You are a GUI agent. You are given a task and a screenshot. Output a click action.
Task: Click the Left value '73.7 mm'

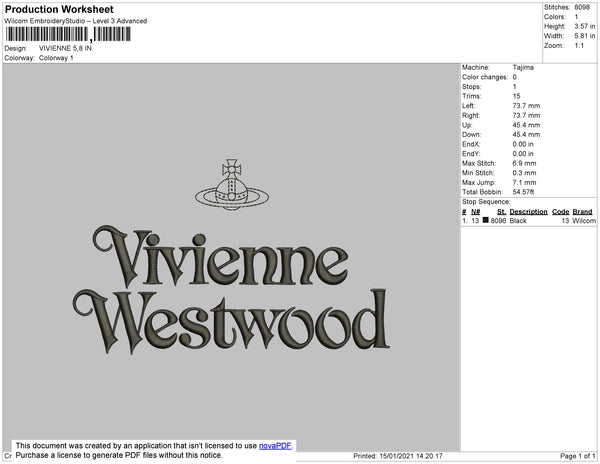tap(527, 106)
